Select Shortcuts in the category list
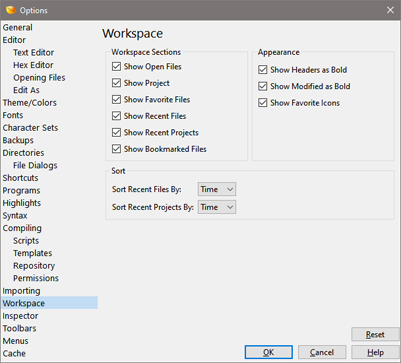401x363 pixels. point(20,178)
